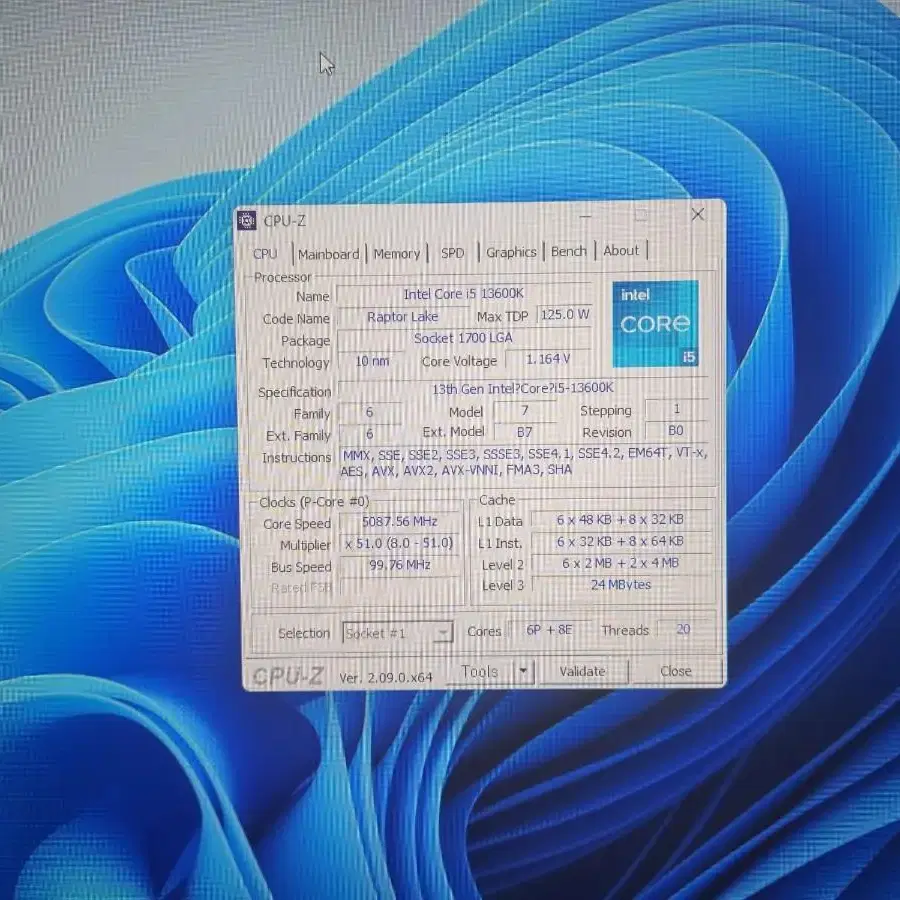Click the Close button at bottom
The image size is (900, 900).
(x=676, y=670)
